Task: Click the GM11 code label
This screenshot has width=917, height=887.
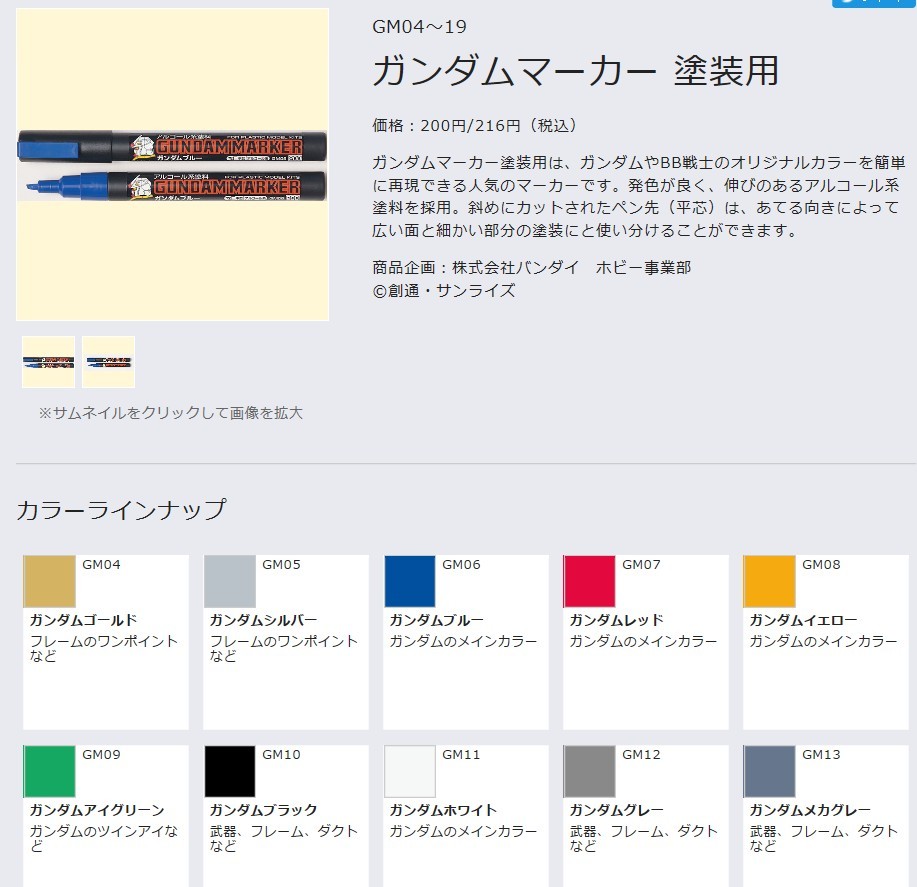Action: (x=461, y=755)
